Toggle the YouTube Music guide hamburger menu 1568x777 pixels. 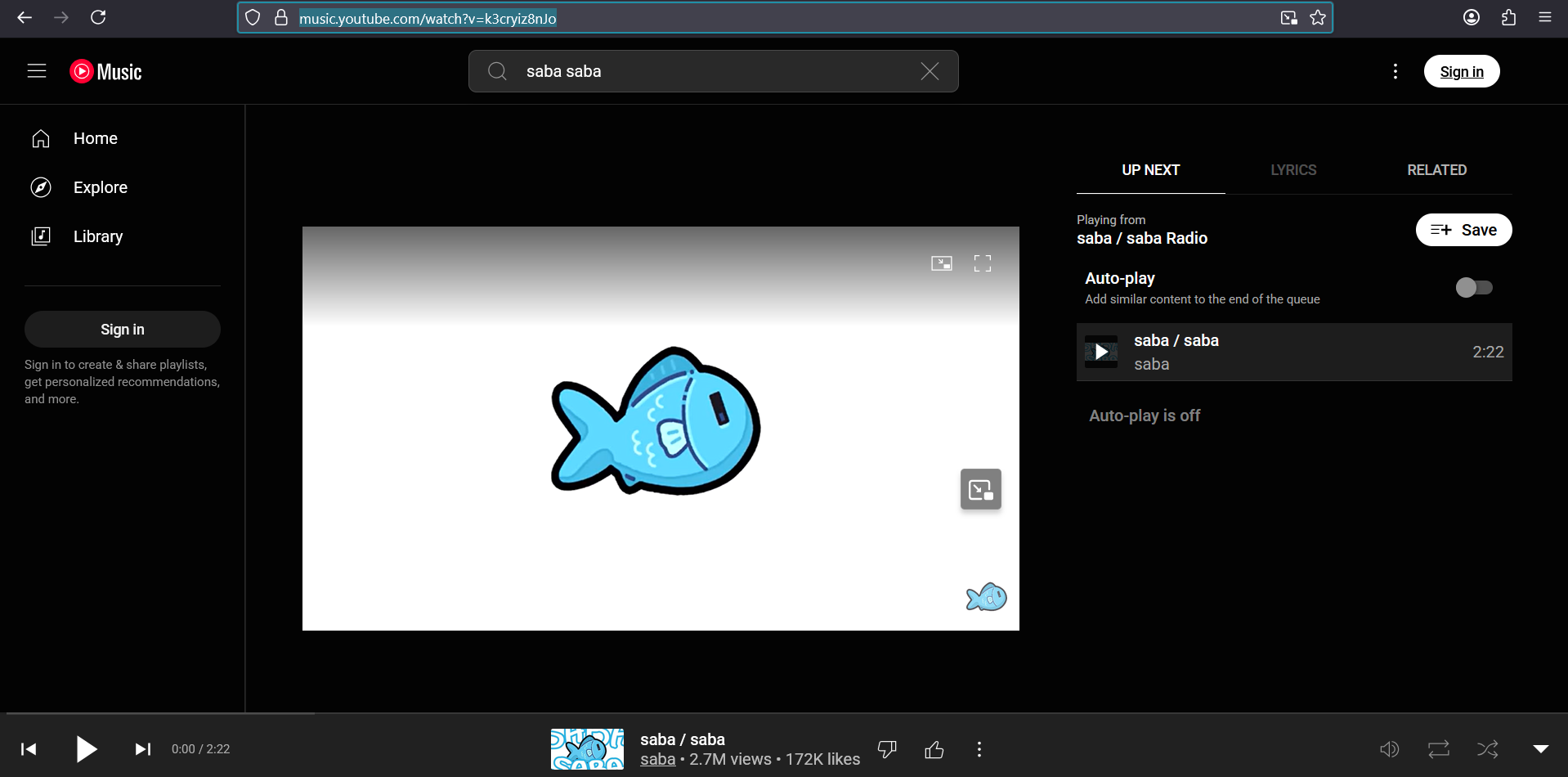(x=37, y=71)
